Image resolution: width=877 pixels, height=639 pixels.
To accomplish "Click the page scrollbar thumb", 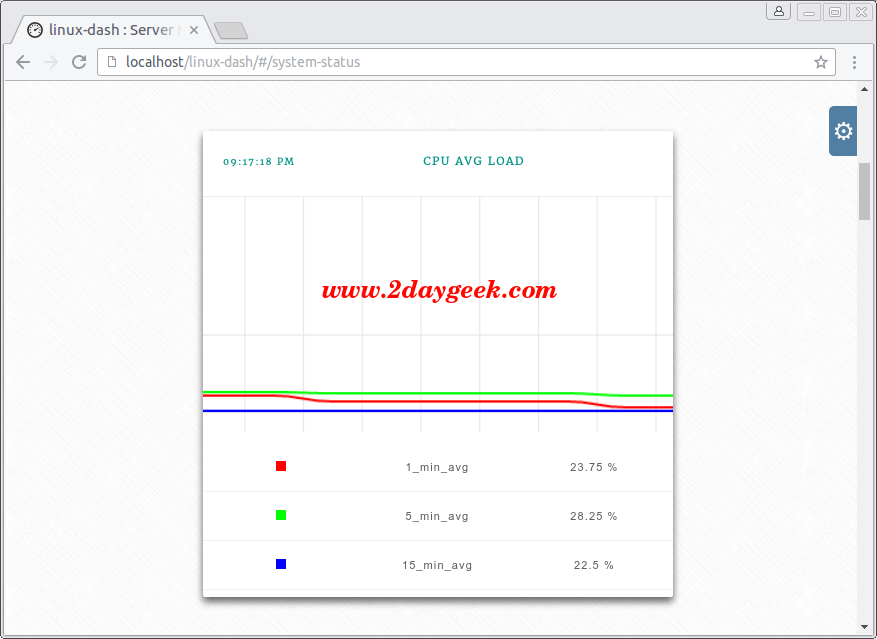I will (x=864, y=191).
